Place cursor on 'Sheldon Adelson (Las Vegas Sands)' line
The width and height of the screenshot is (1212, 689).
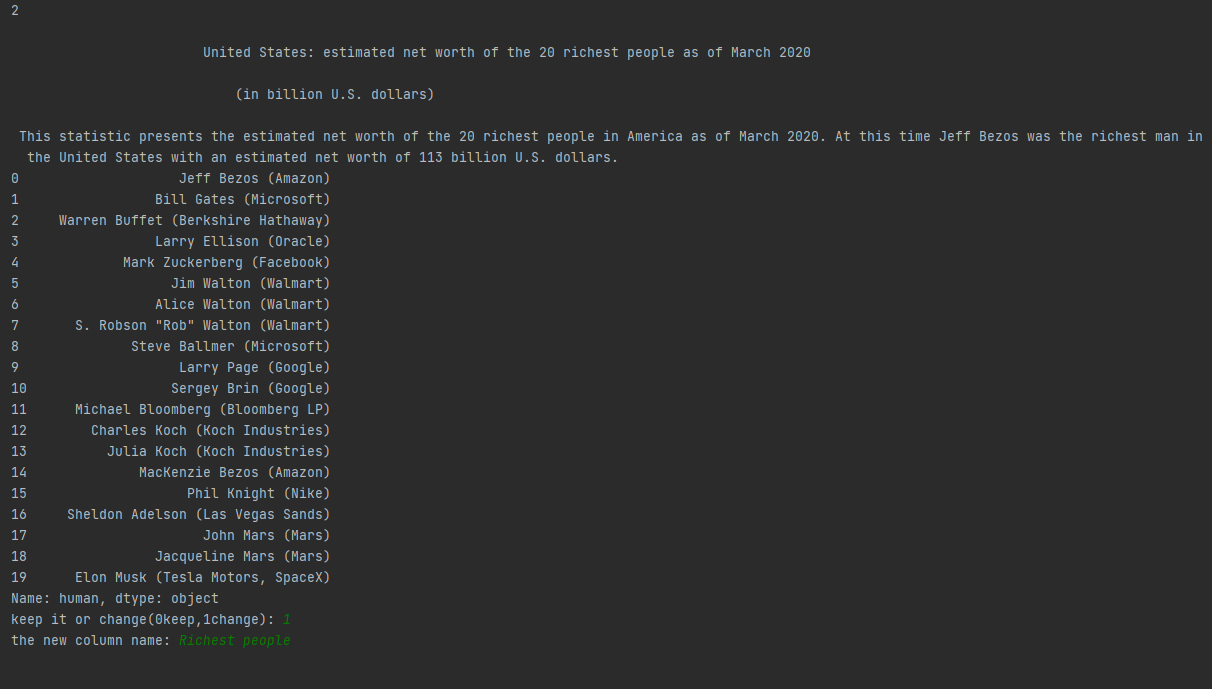[x=198, y=514]
